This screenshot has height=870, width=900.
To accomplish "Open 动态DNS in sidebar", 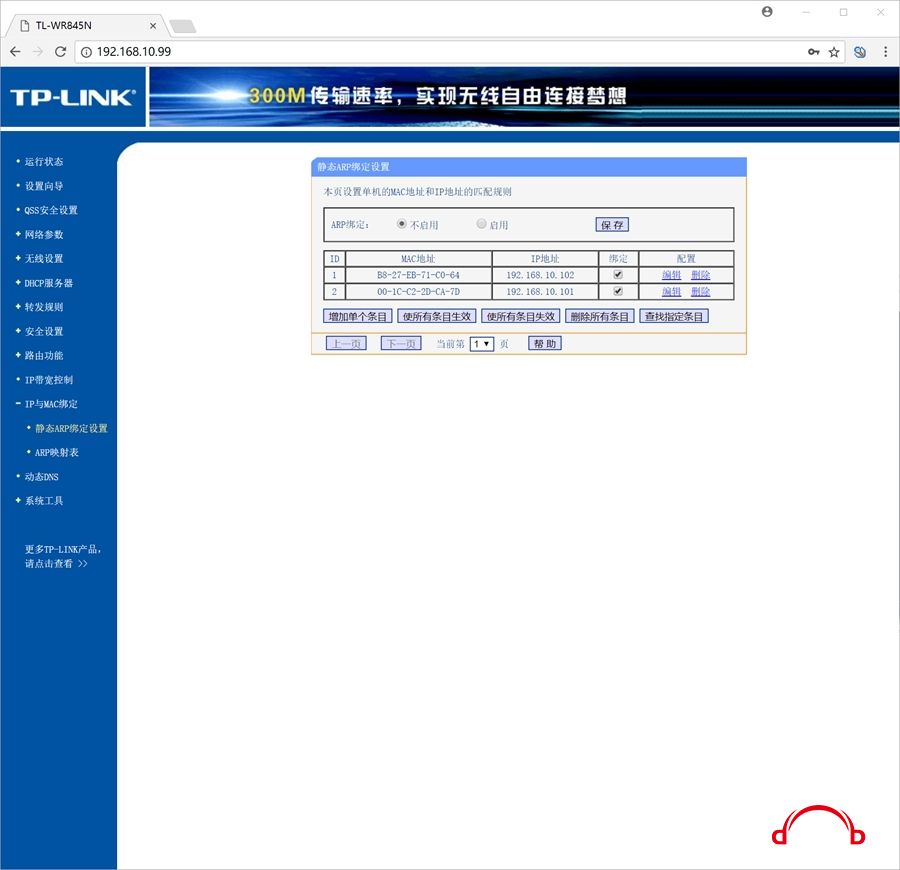I will 41,477.
